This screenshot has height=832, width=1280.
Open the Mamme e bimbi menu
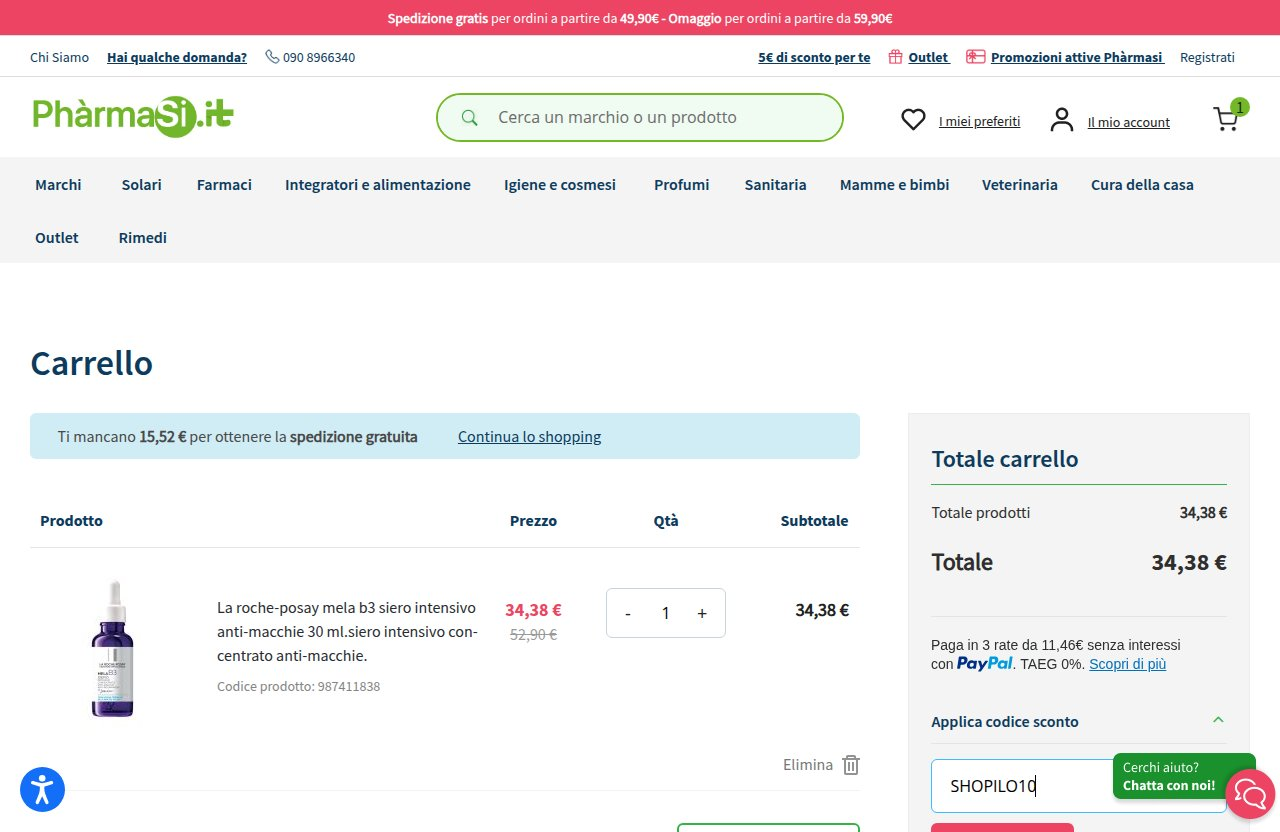(x=895, y=184)
